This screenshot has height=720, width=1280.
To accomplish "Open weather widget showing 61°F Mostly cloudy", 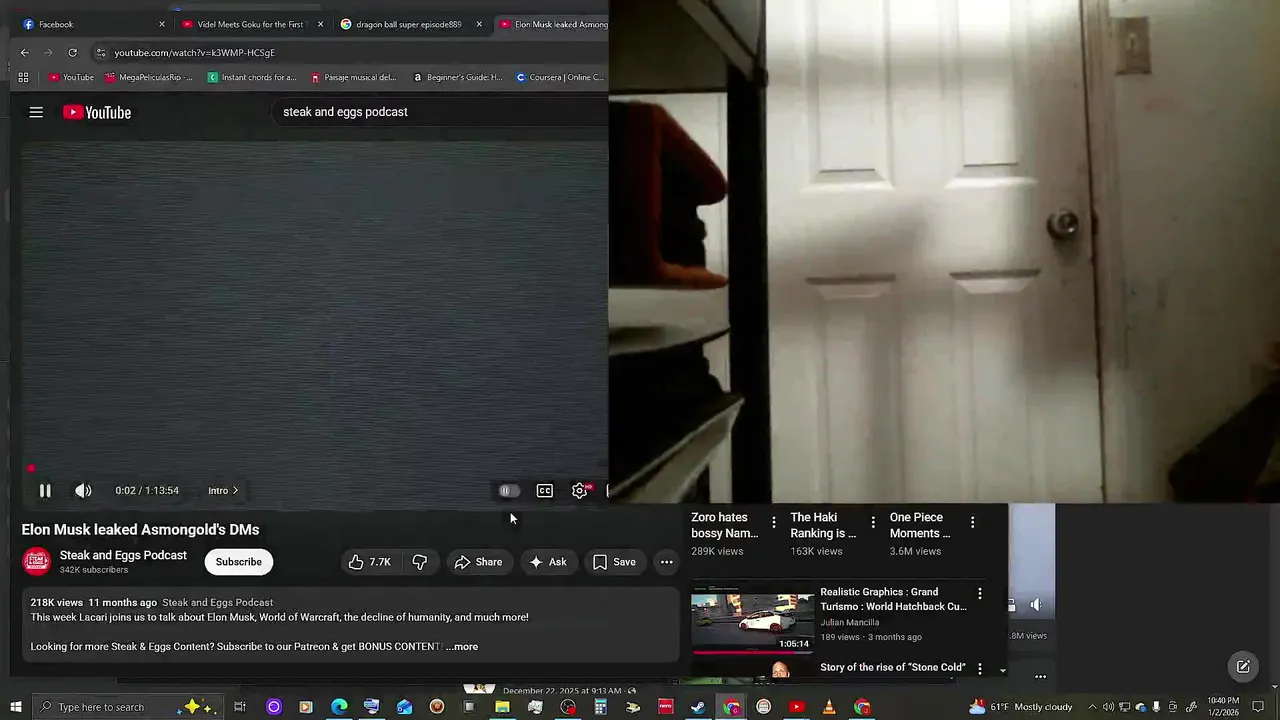I will click(1020, 707).
